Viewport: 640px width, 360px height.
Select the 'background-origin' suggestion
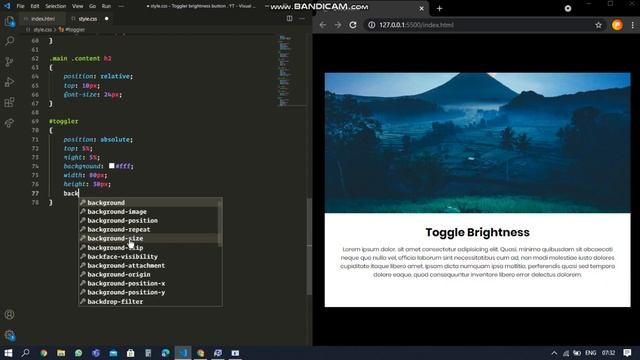[149, 274]
